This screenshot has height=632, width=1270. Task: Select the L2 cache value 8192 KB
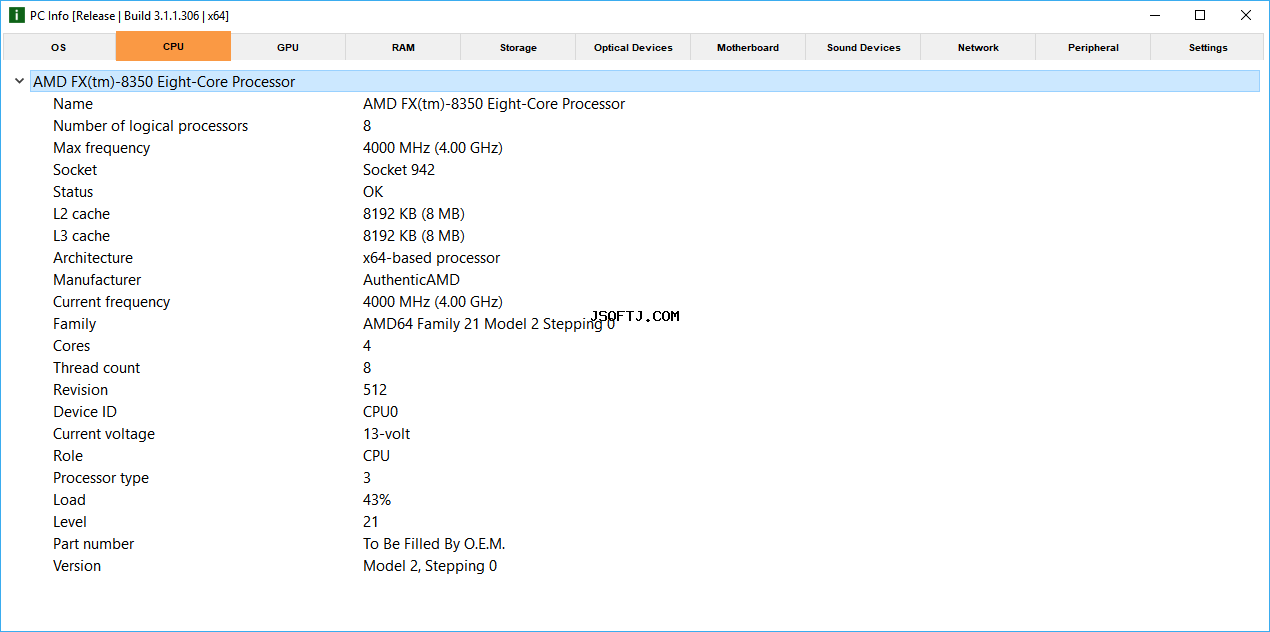(x=413, y=214)
